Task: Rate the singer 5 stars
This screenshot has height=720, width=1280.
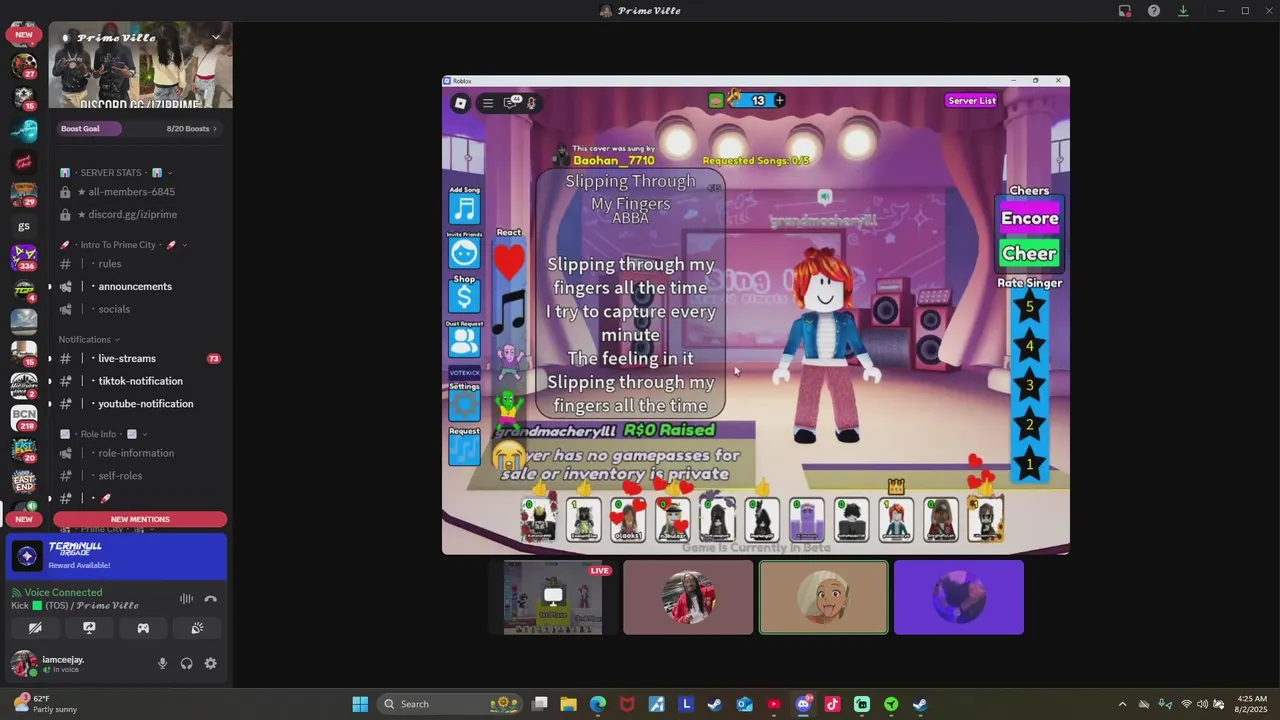Action: 1029,308
